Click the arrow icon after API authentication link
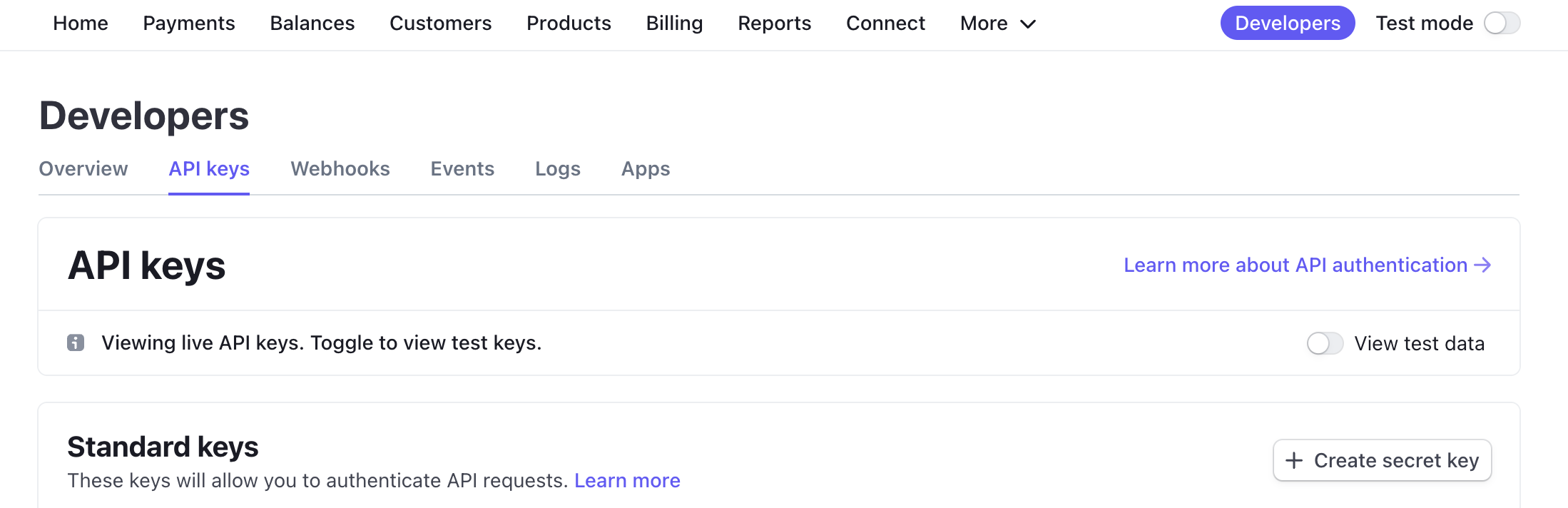Image resolution: width=1568 pixels, height=508 pixels. point(1483,265)
